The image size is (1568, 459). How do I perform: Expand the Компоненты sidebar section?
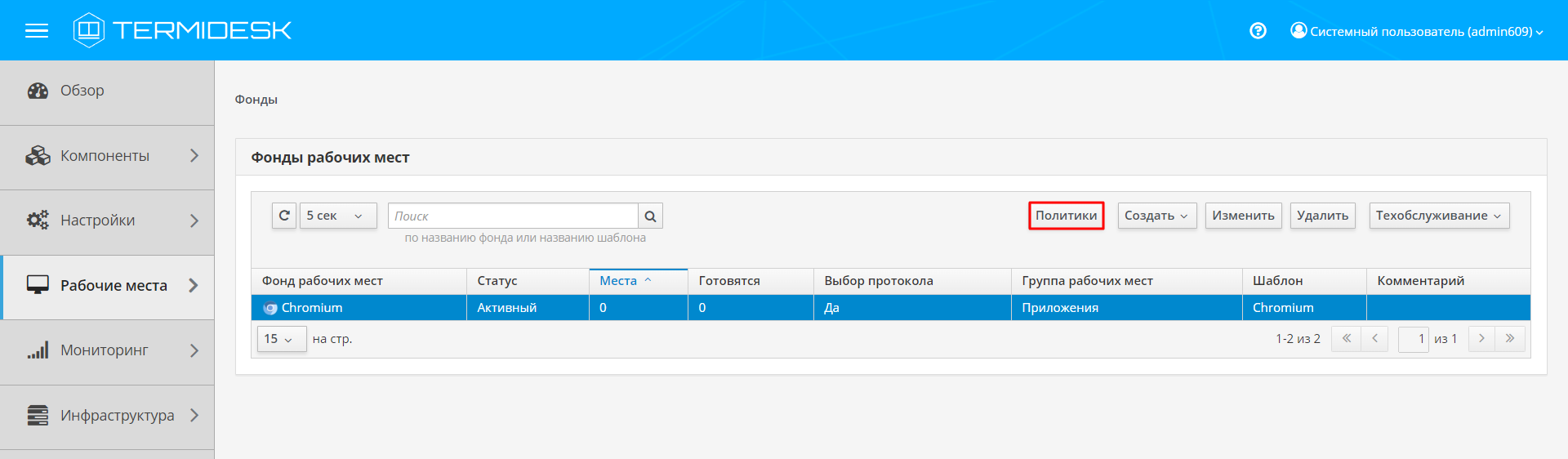coord(107,157)
